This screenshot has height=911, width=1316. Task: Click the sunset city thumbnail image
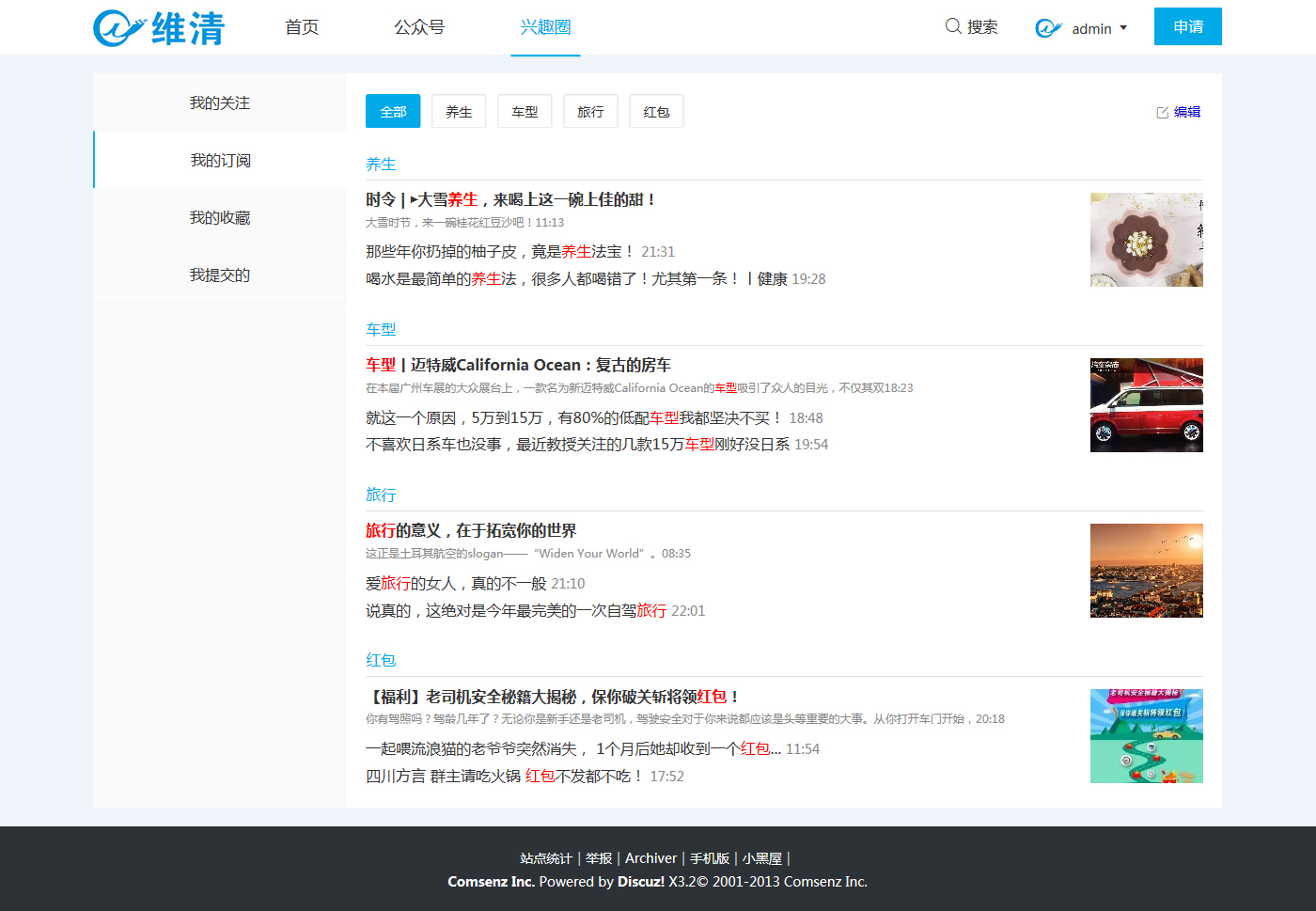[x=1147, y=571]
